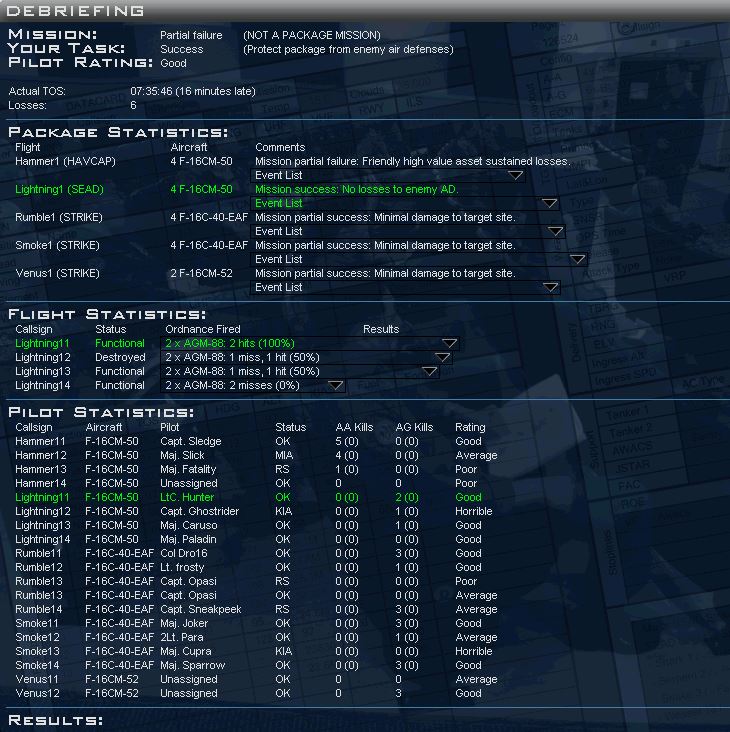The height and width of the screenshot is (732, 730).
Task: Select pilot Lt. frosty
Action: 182,568
